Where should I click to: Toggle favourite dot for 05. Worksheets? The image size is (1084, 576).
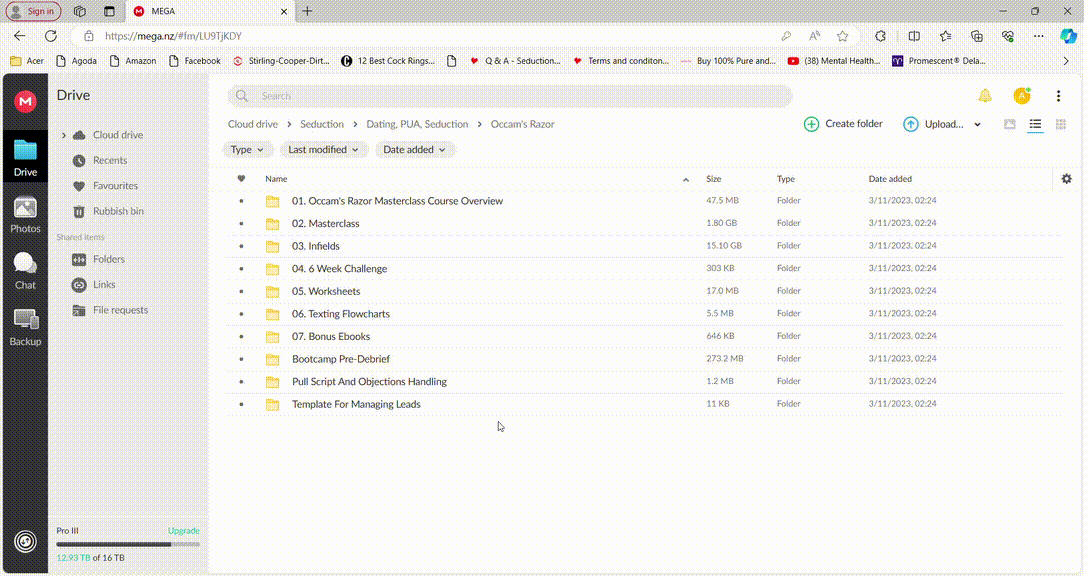pos(241,291)
